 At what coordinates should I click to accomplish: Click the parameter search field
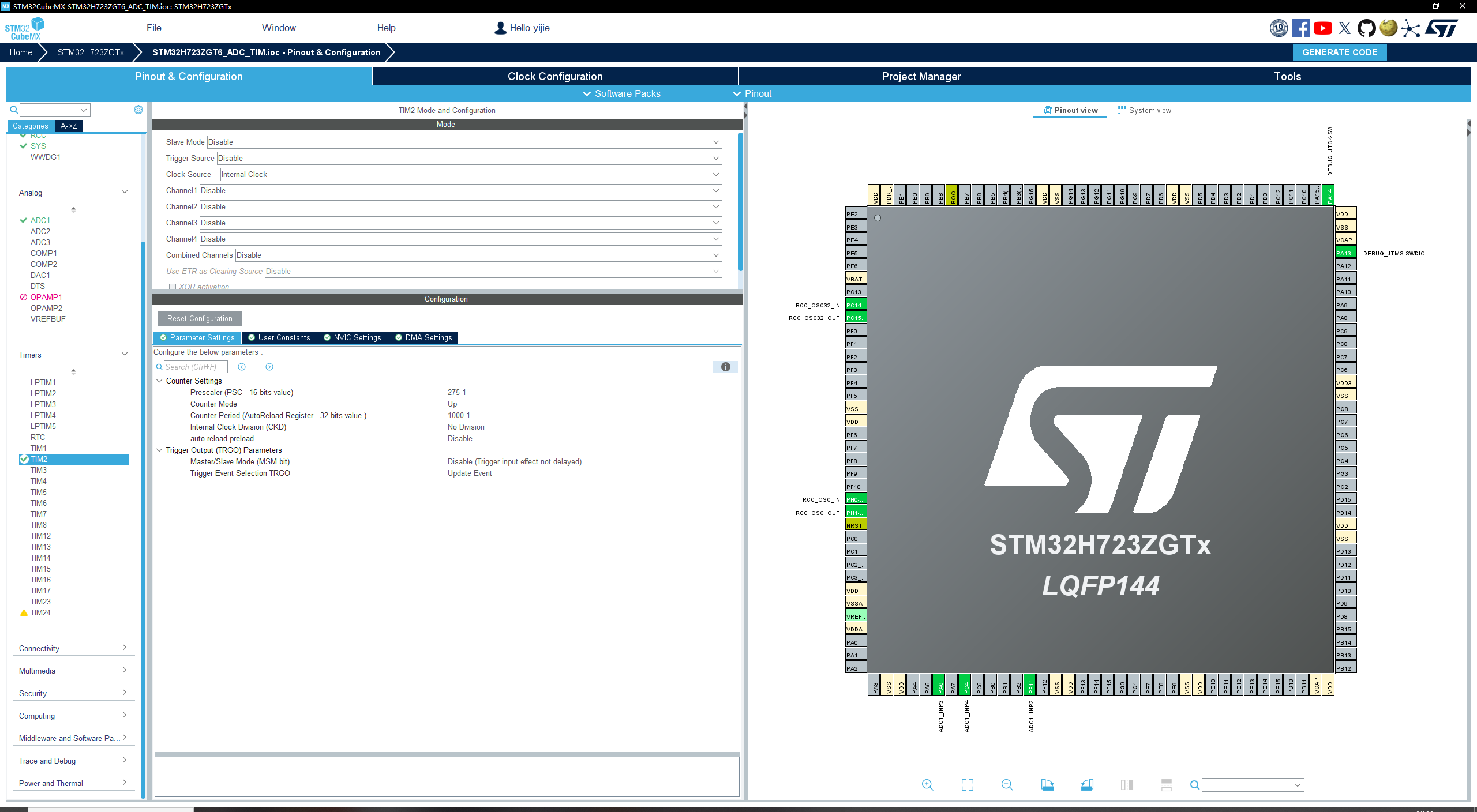point(196,367)
